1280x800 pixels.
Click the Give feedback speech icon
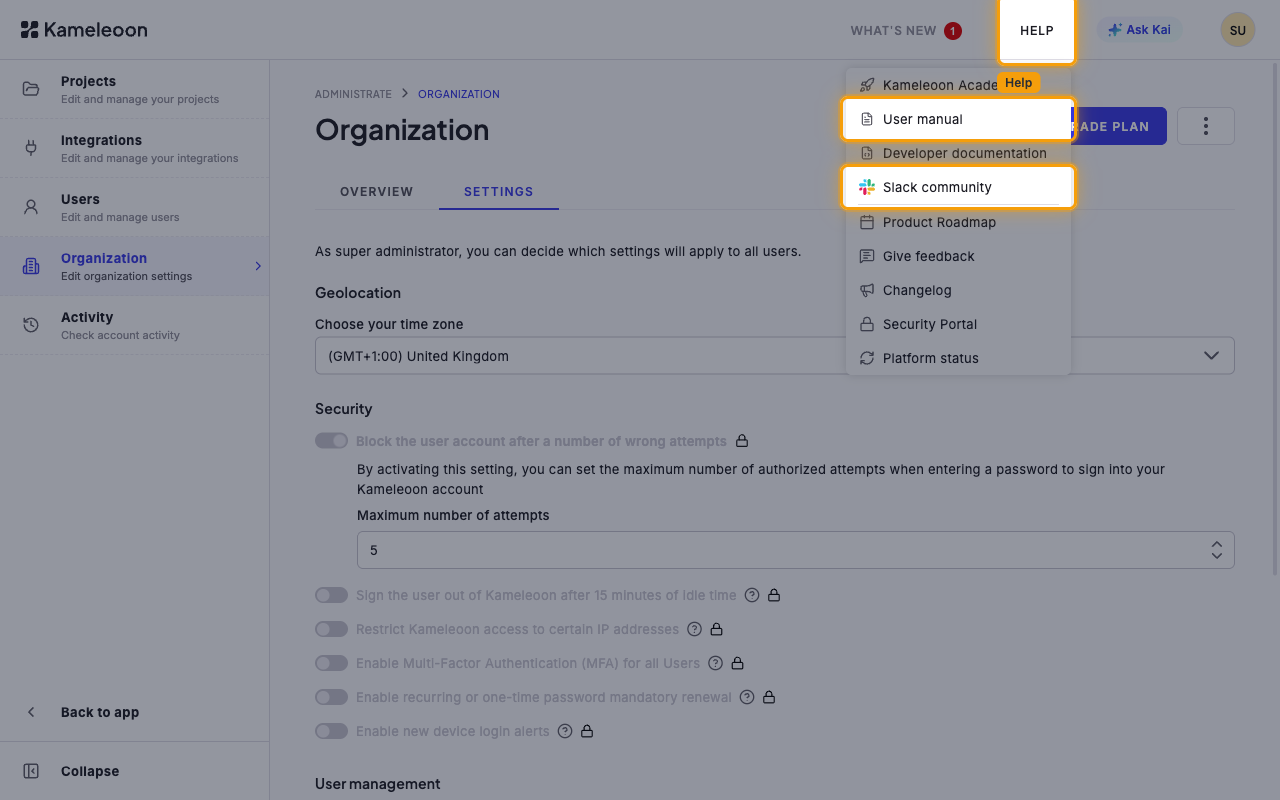point(867,256)
